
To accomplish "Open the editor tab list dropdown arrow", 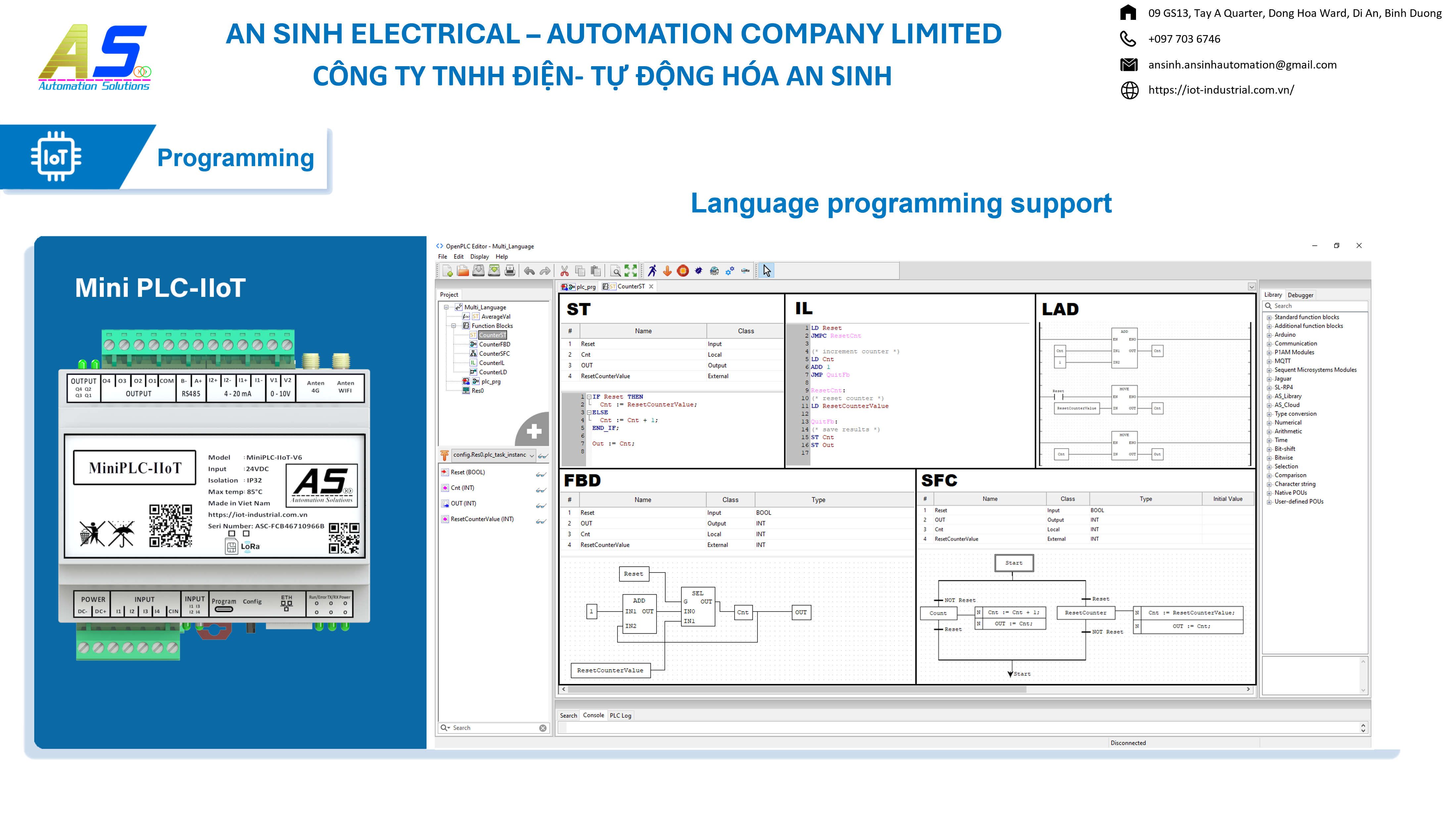I will pyautogui.click(x=1251, y=287).
